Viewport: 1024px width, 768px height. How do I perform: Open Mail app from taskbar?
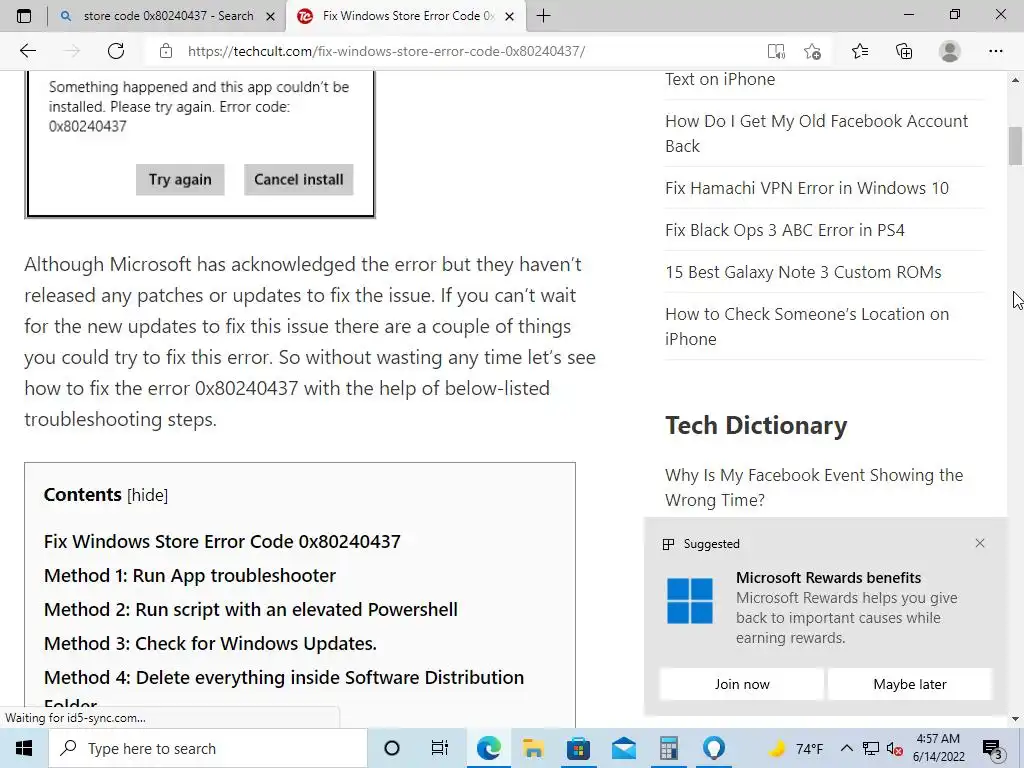[624, 748]
